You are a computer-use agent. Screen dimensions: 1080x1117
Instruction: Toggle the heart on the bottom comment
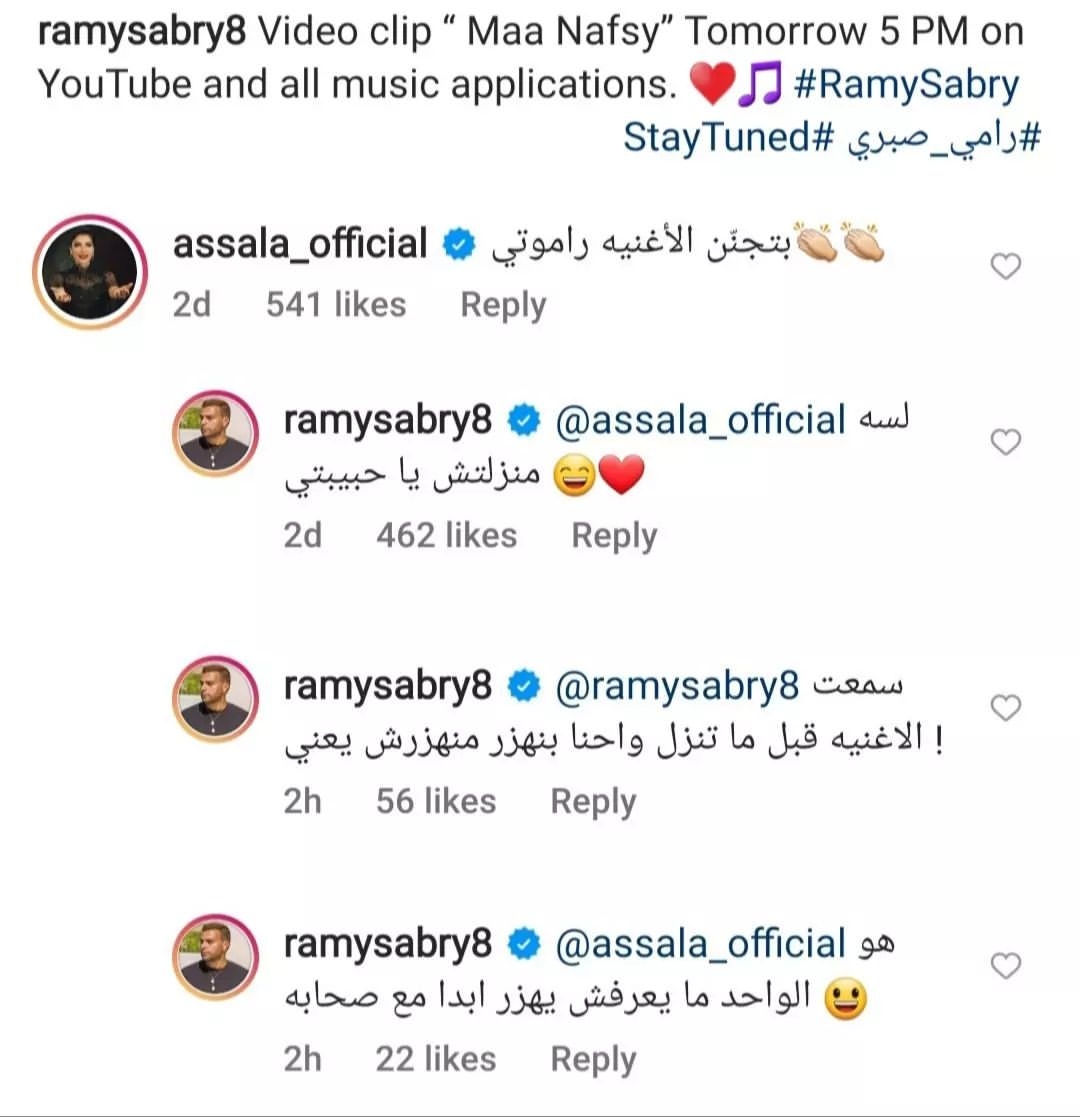click(1005, 965)
